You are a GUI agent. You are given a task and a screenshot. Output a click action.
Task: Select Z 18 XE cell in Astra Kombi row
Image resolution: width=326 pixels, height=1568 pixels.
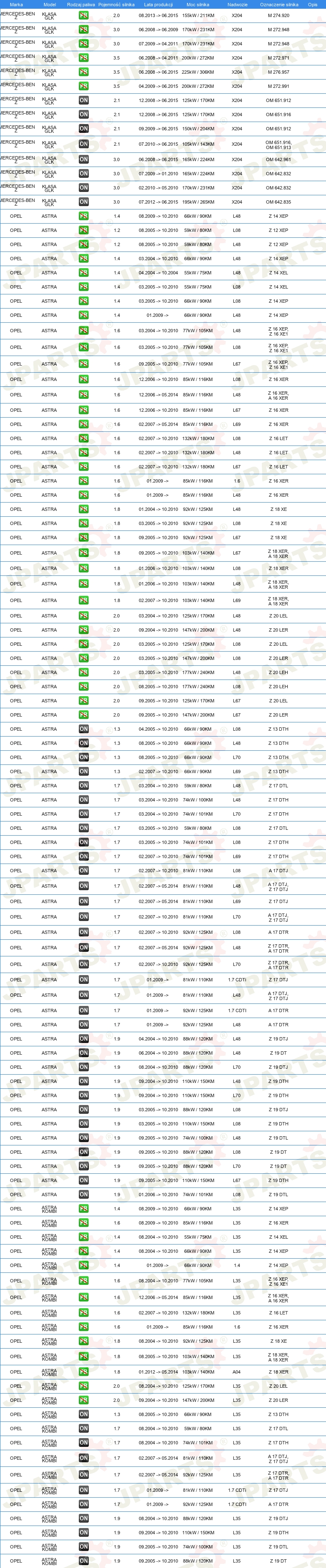coord(278,1341)
